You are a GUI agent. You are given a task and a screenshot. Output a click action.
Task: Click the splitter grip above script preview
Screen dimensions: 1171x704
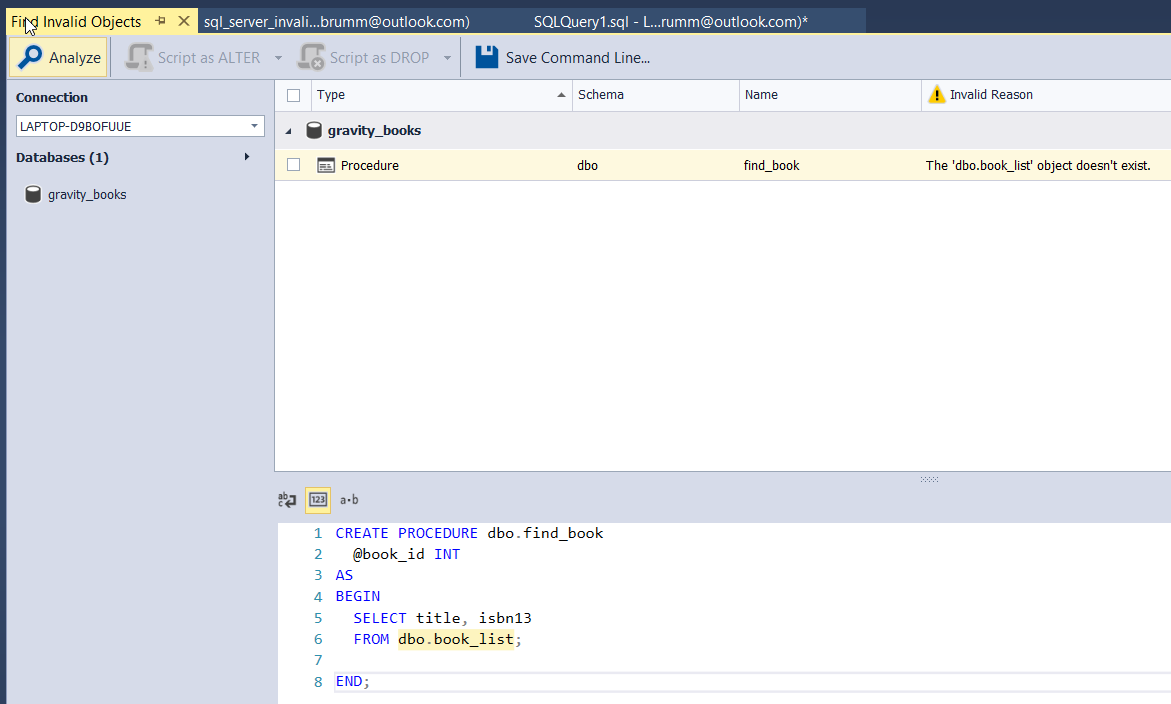(929, 479)
